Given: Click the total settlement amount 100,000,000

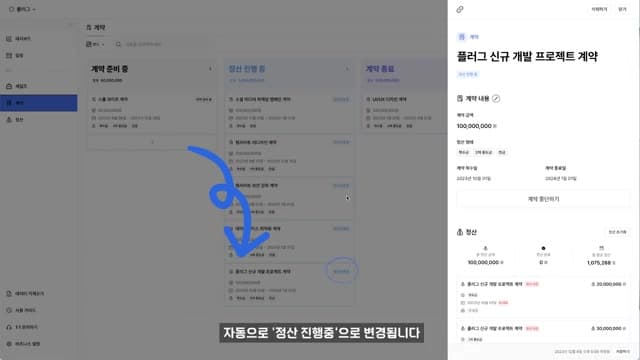Looking at the screenshot, I should [485, 262].
